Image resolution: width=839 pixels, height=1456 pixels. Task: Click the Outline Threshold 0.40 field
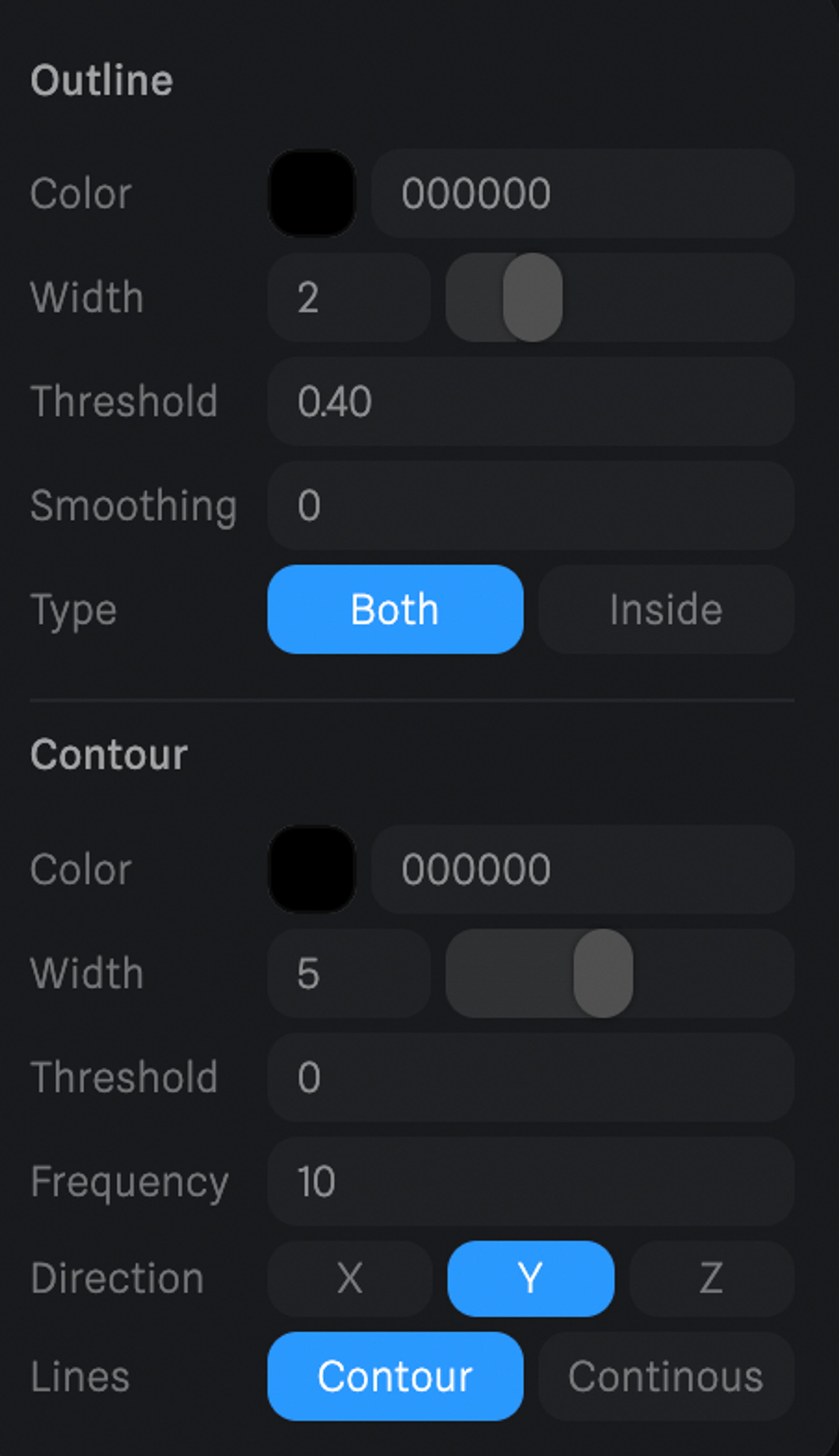(x=530, y=401)
